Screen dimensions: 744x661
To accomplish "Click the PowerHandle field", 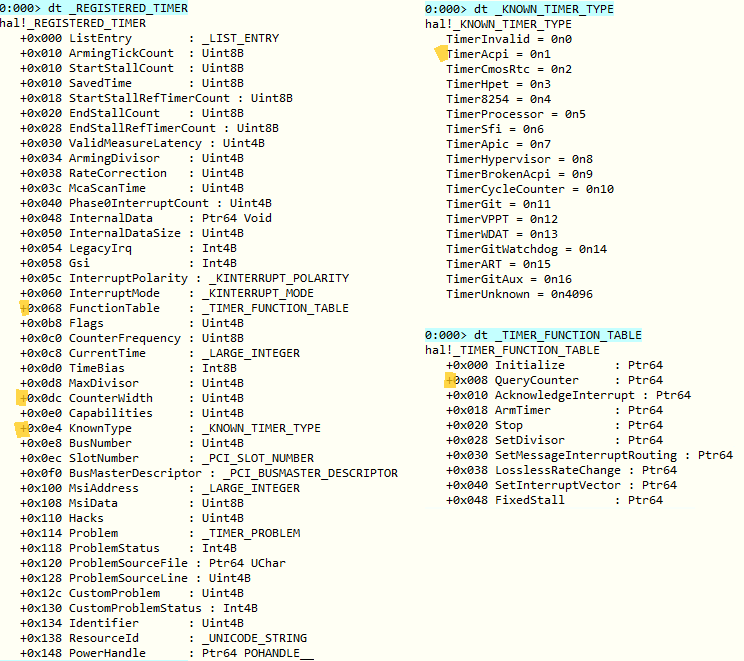I will coord(167,653).
